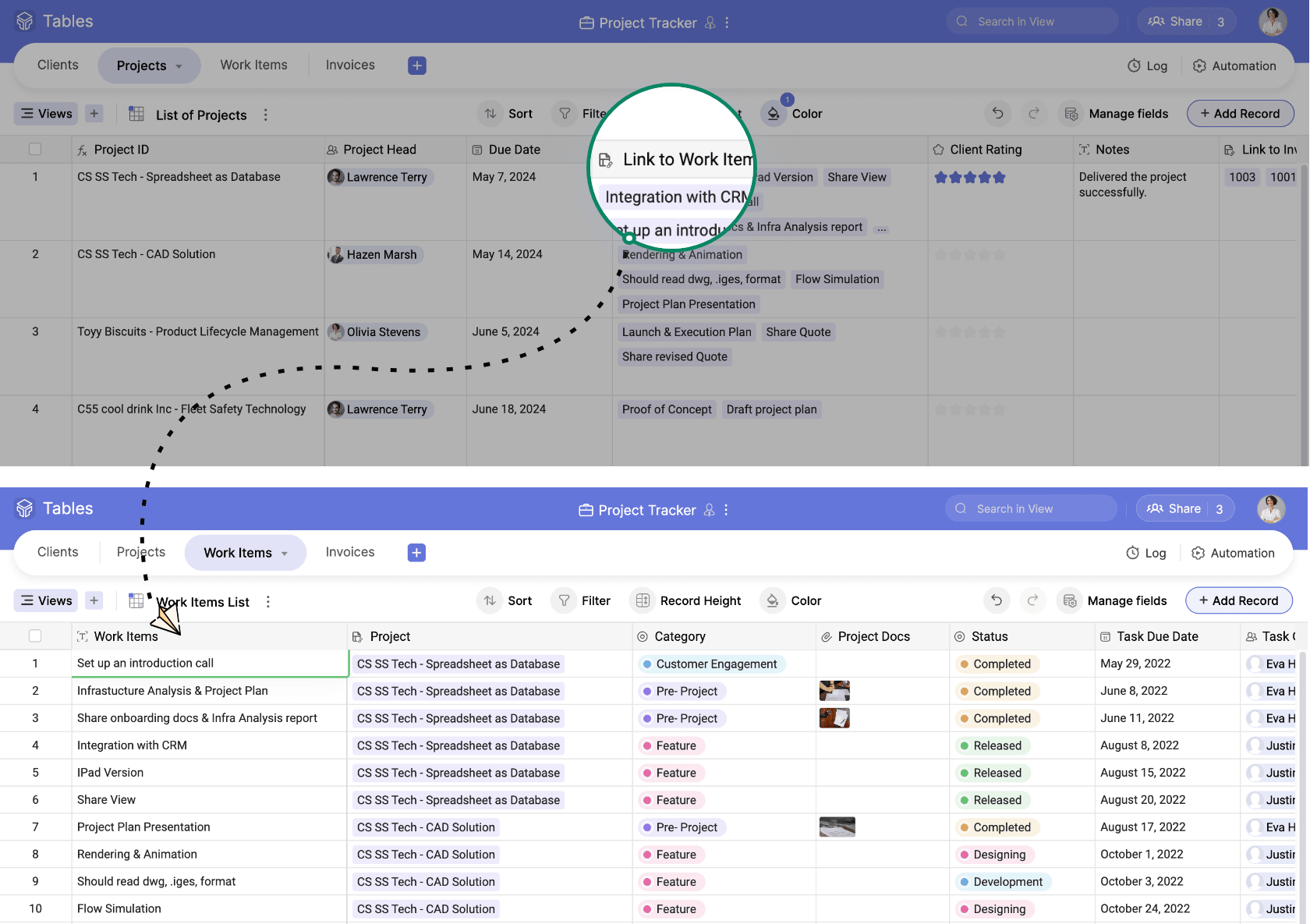Open Automation in lower panel
The width and height of the screenshot is (1310, 924).
(x=1233, y=553)
